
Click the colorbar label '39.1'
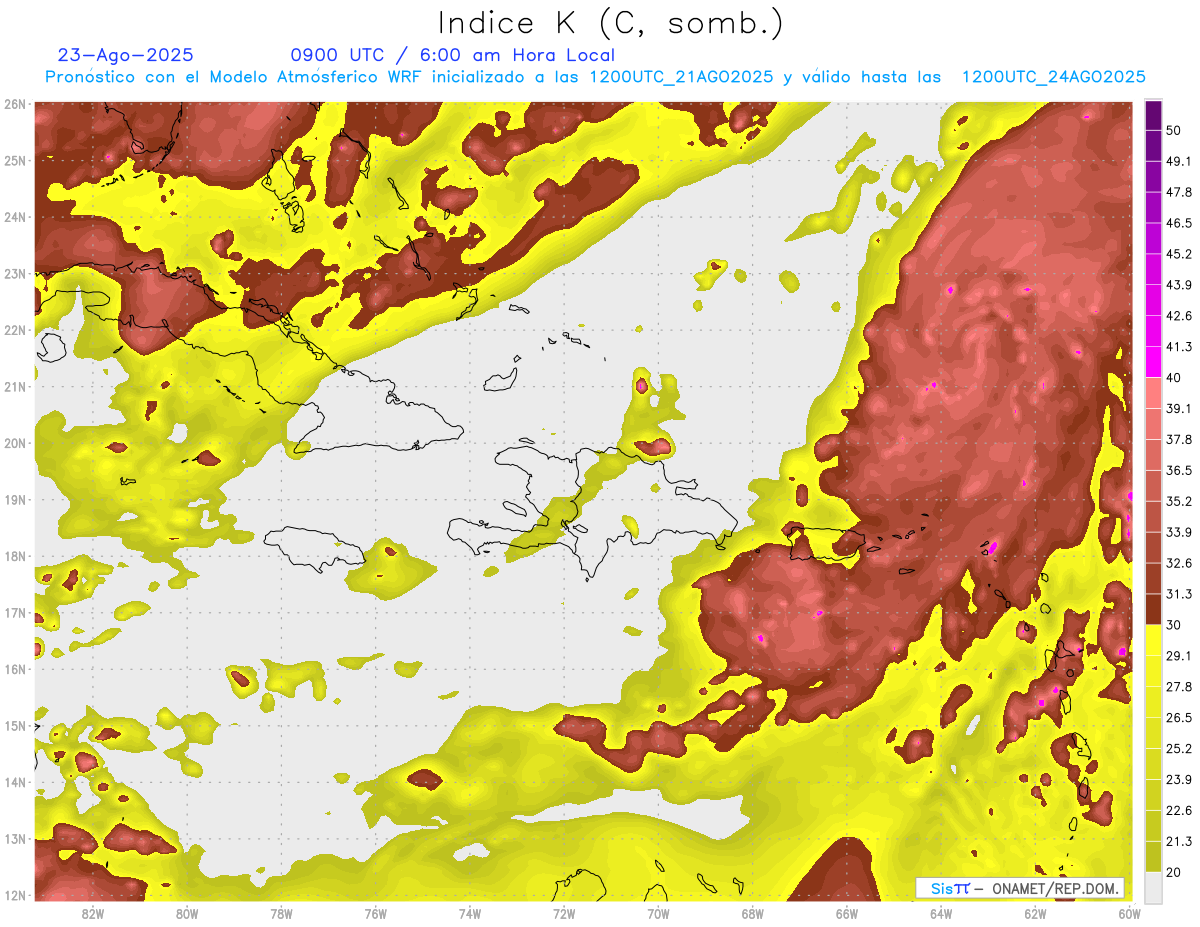(1178, 408)
